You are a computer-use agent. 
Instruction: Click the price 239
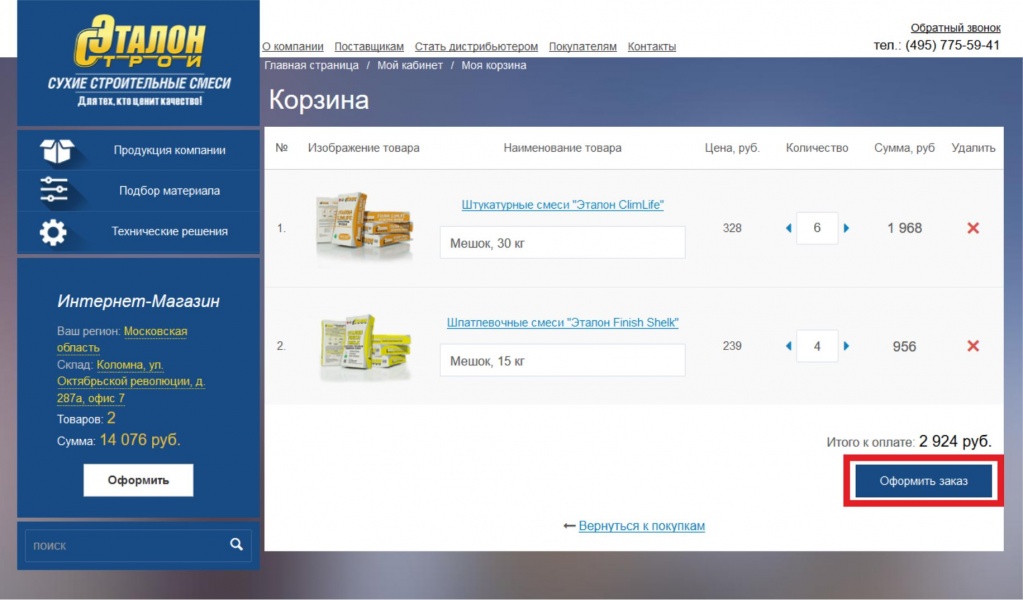pyautogui.click(x=732, y=346)
